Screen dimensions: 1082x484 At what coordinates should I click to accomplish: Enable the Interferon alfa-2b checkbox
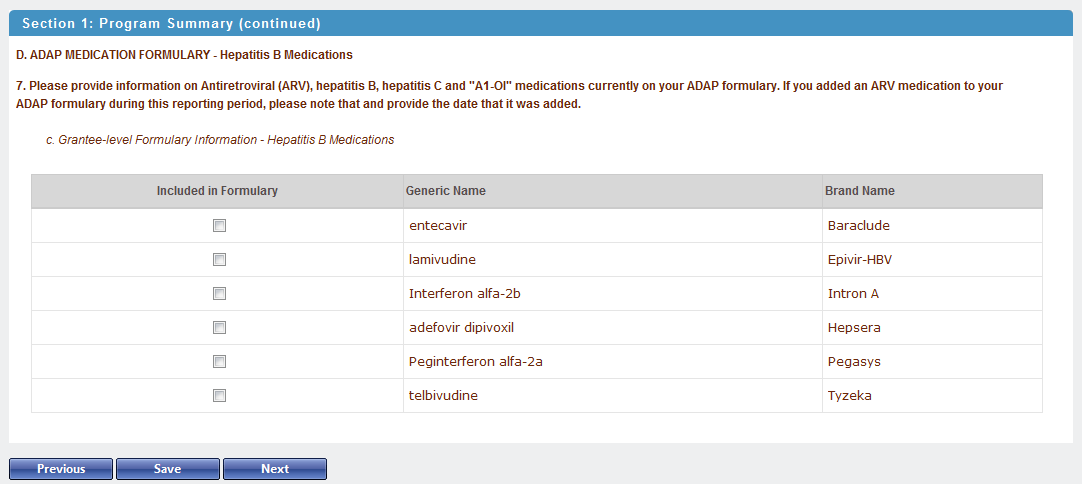click(219, 294)
